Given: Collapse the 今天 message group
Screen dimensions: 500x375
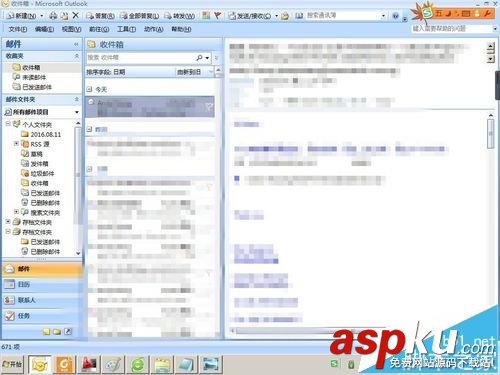Looking at the screenshot, I should pos(89,89).
